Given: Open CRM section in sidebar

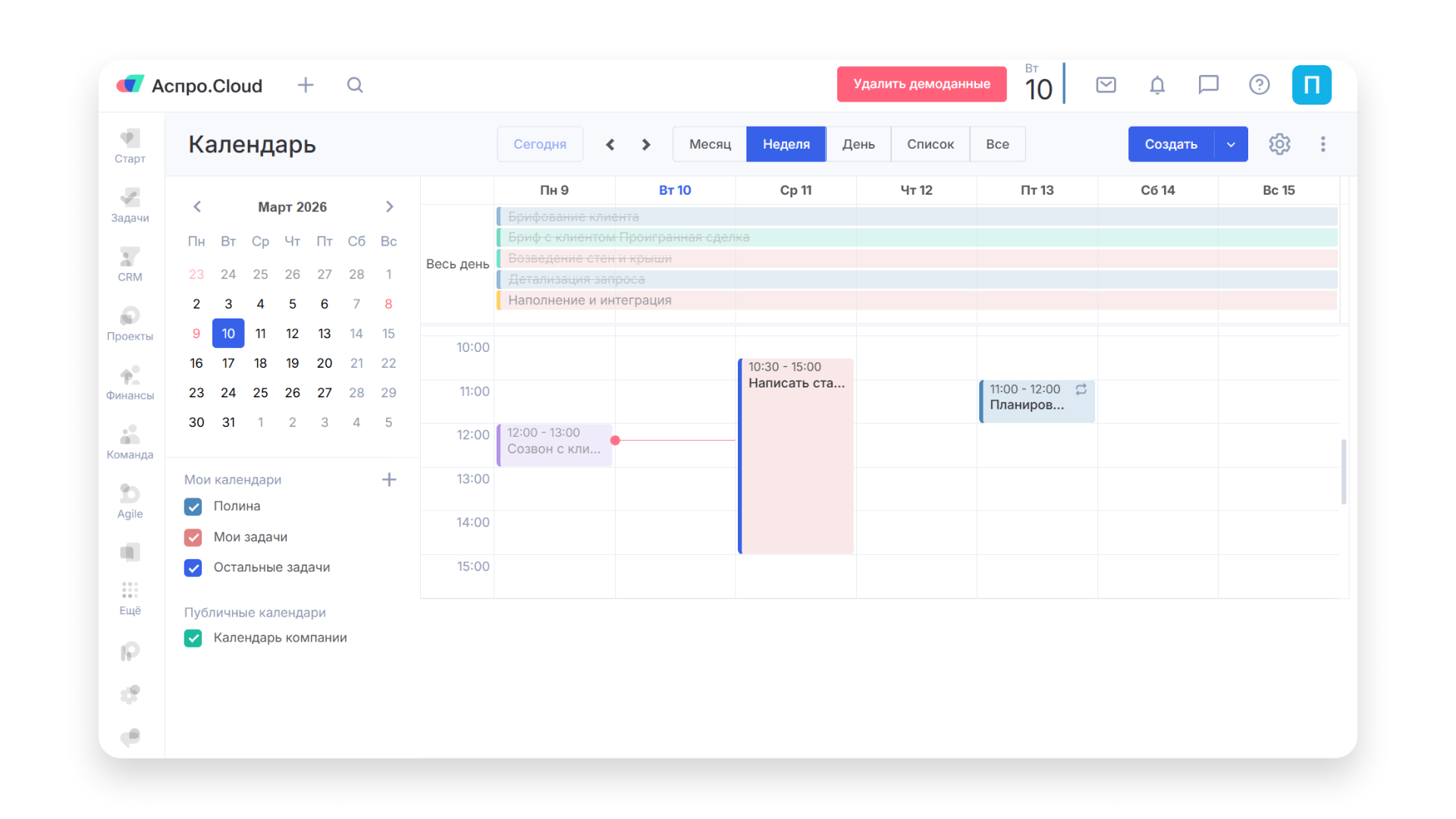Looking at the screenshot, I should (130, 264).
